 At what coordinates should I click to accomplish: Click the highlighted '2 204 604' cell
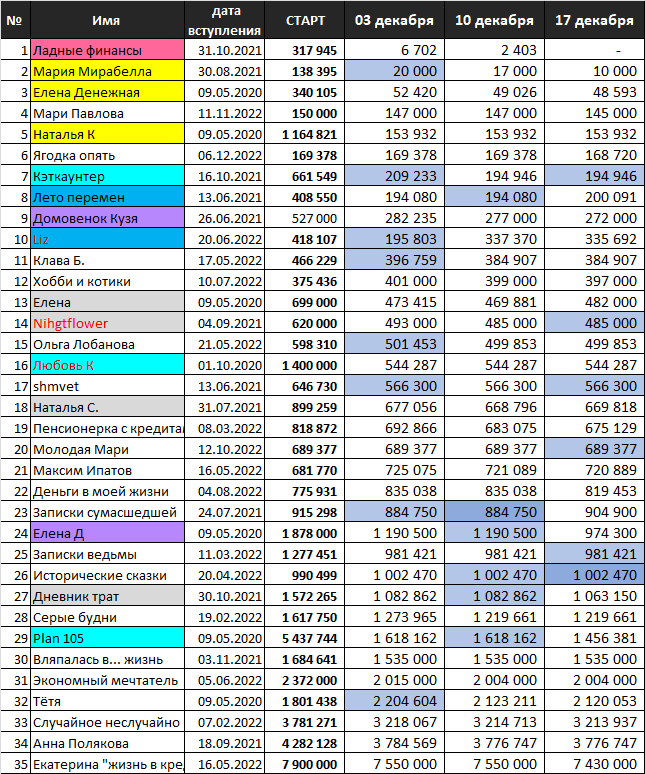(394, 700)
